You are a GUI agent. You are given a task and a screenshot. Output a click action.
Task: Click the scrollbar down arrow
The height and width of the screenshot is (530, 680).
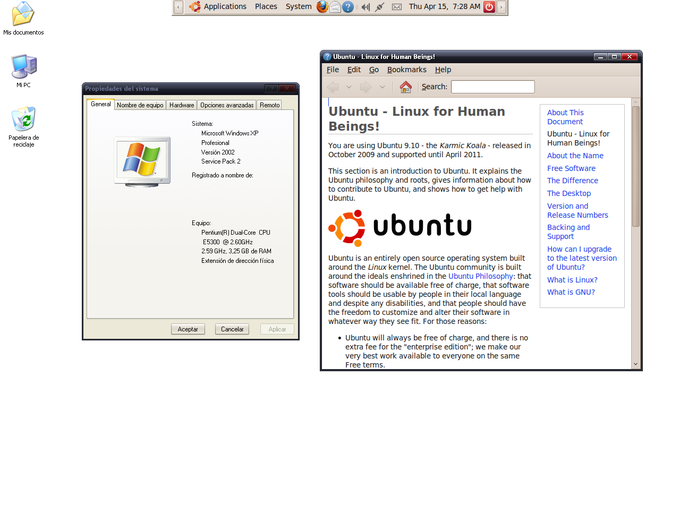(636, 364)
